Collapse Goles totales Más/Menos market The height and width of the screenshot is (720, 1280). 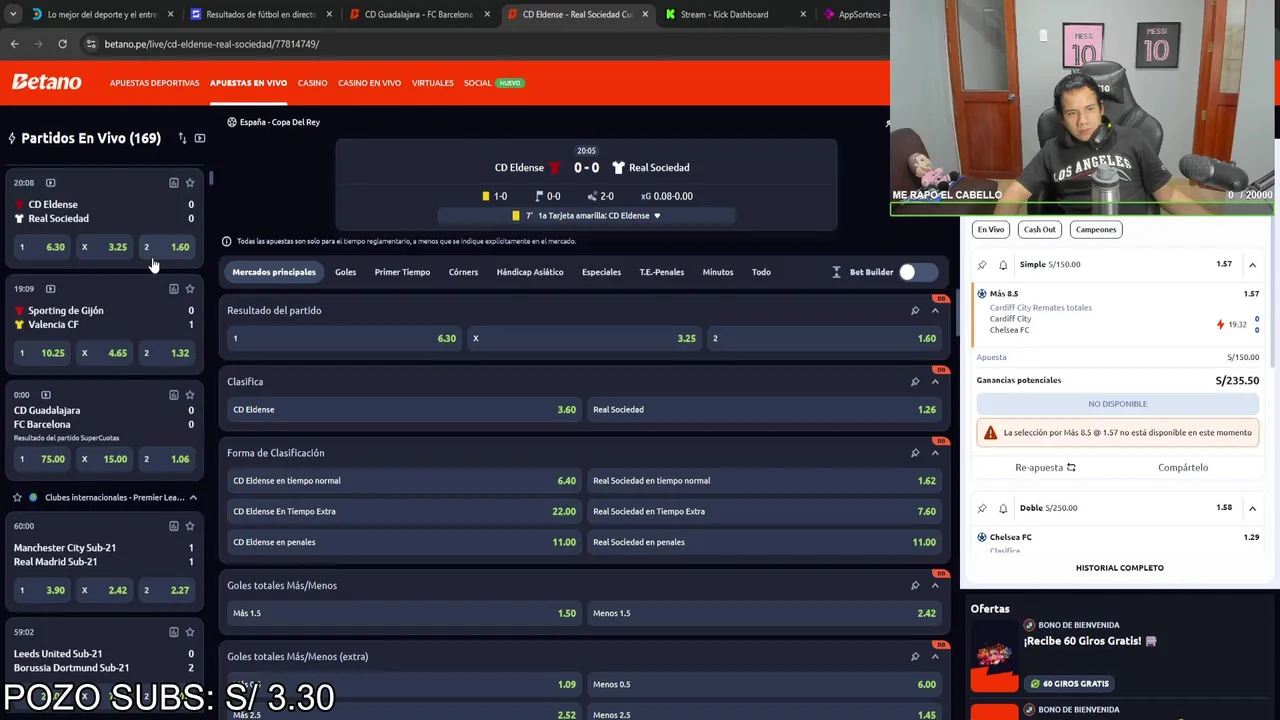[x=935, y=585]
